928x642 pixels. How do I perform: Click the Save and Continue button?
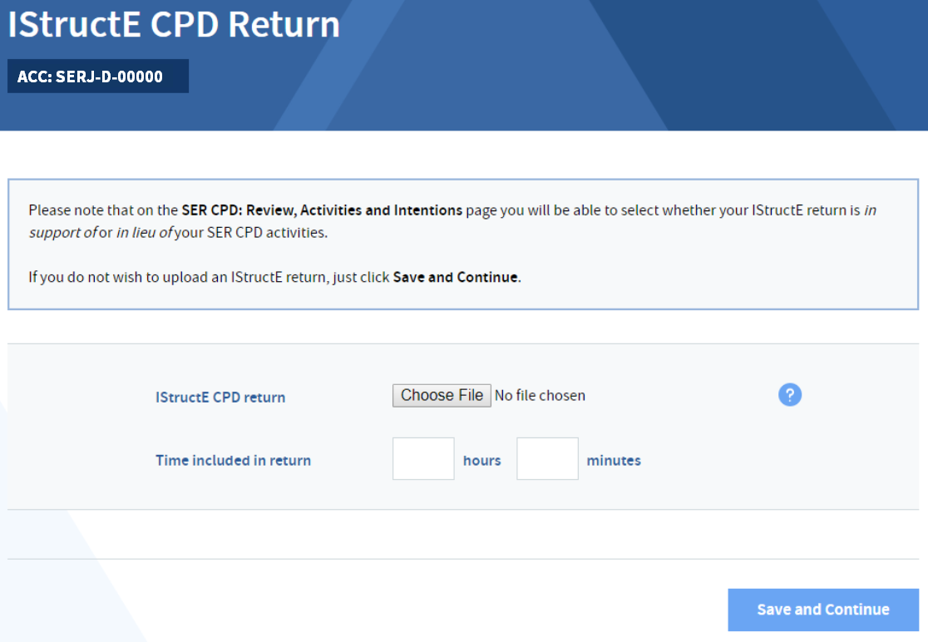pyautogui.click(x=823, y=609)
